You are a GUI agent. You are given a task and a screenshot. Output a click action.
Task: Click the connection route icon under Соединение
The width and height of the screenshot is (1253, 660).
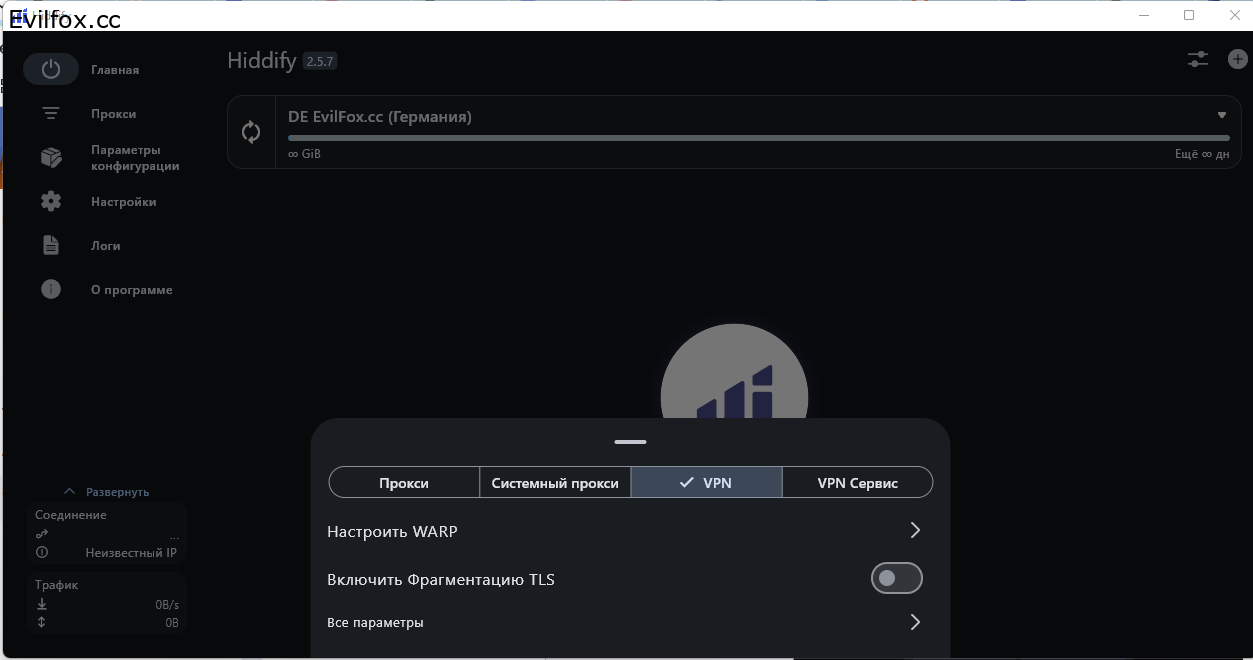tap(42, 535)
